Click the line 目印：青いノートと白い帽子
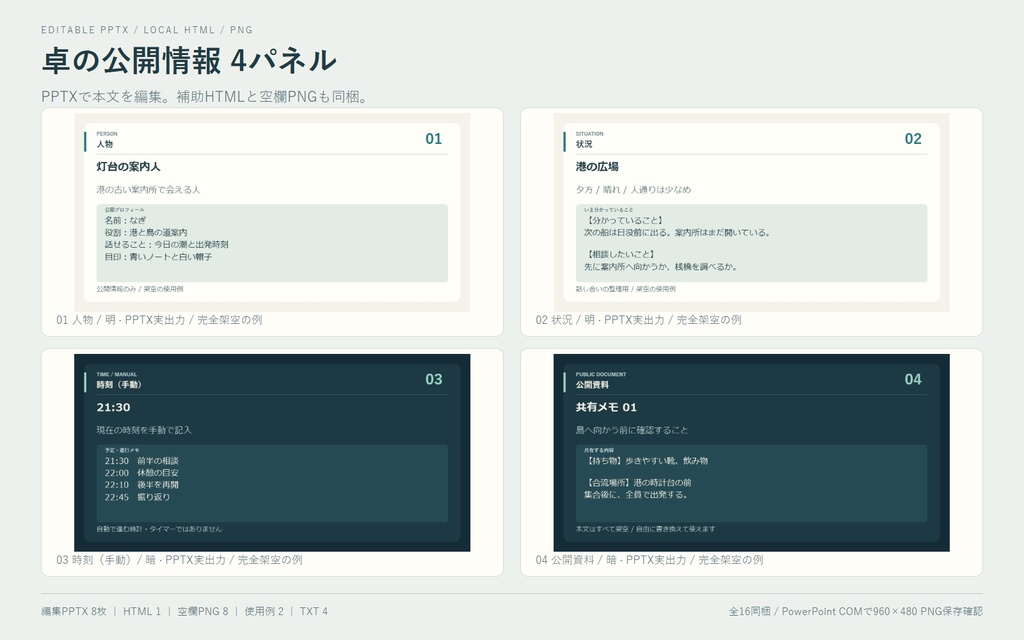The image size is (1024, 640). point(158,257)
